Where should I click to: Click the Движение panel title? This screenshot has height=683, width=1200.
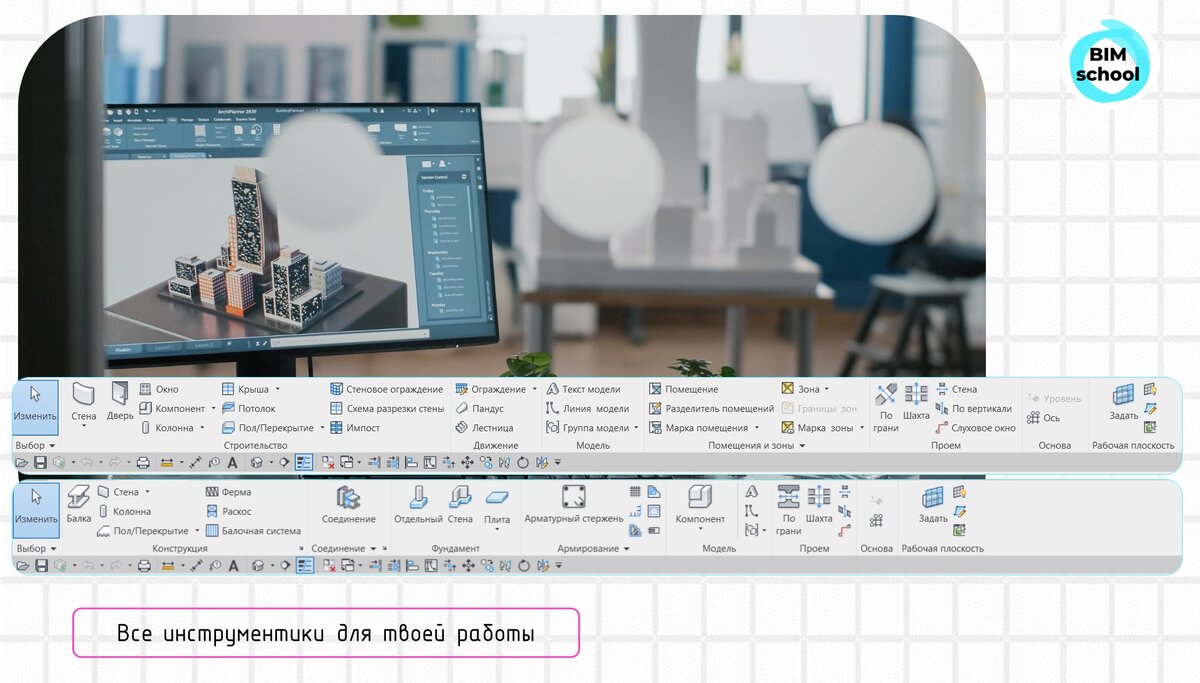(x=496, y=445)
